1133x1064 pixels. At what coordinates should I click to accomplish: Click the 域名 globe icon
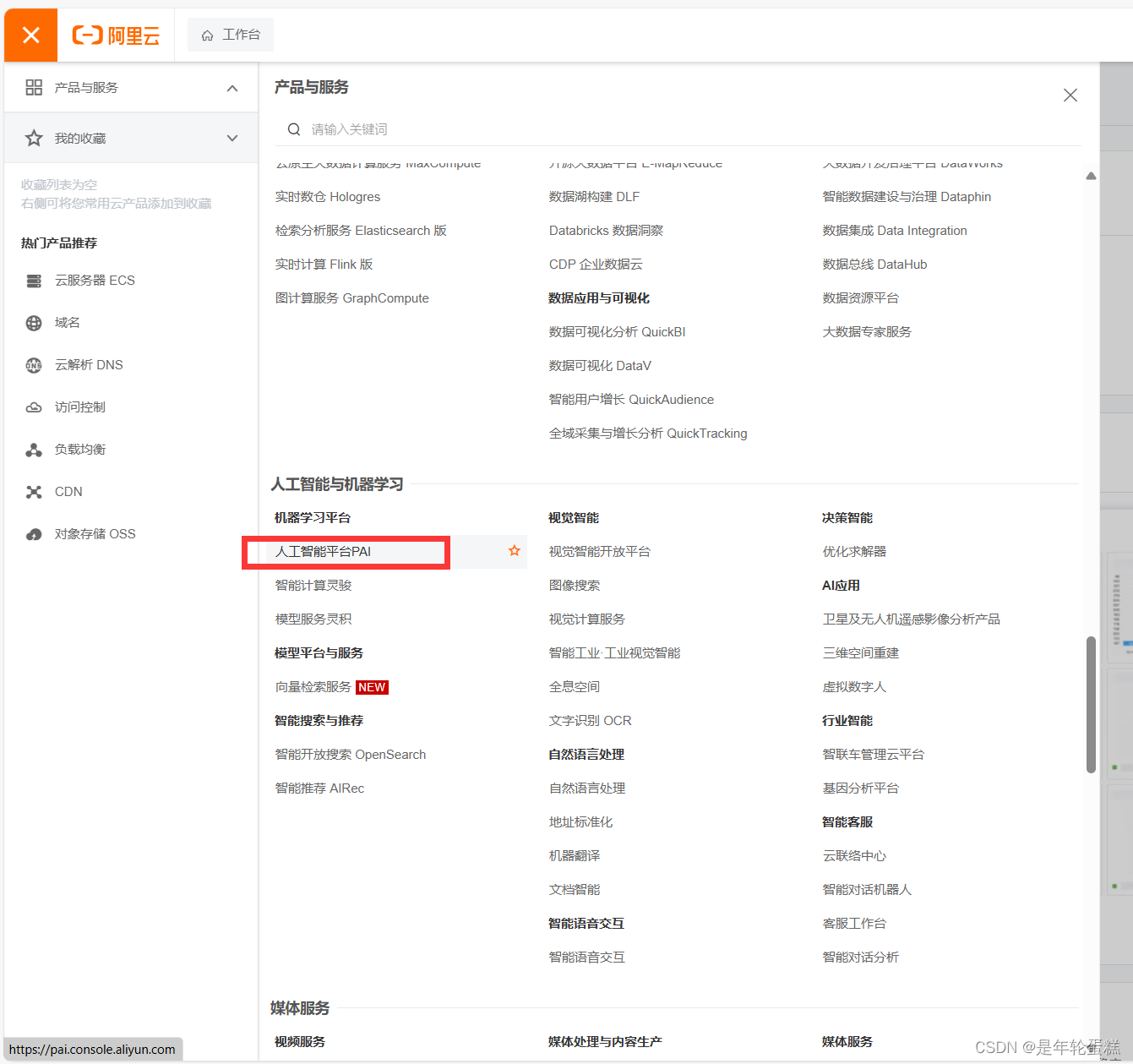tap(34, 323)
